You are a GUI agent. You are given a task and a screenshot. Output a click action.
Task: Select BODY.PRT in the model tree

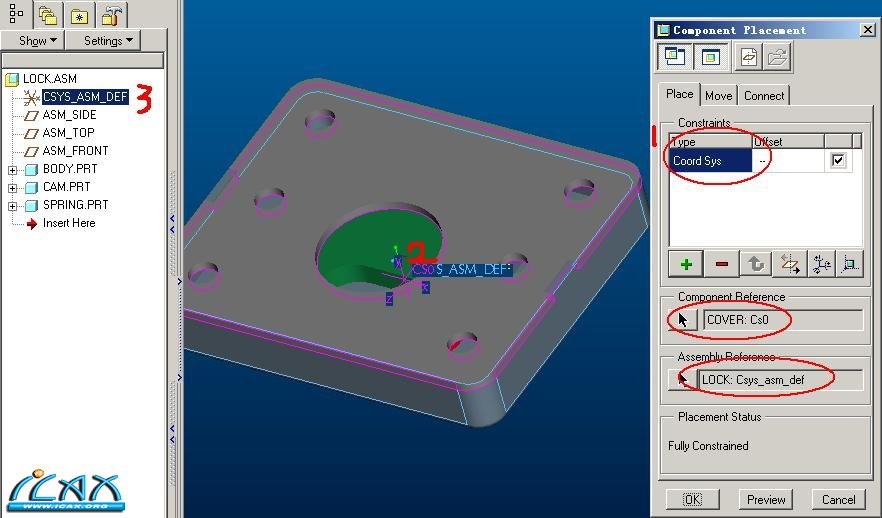pyautogui.click(x=70, y=169)
